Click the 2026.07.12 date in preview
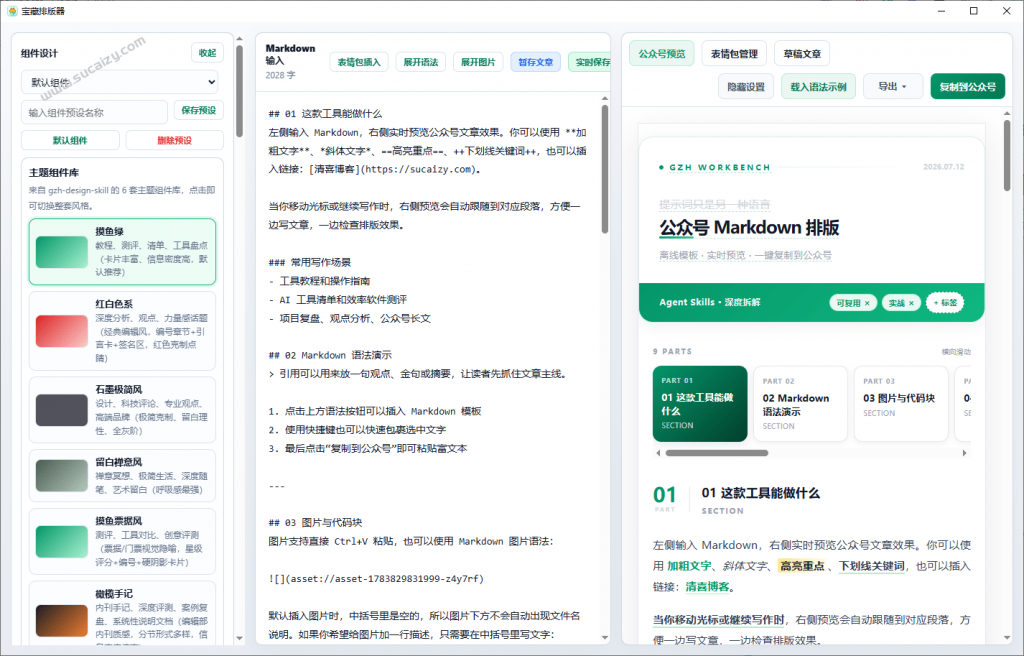Viewport: 1024px width, 656px height. click(943, 167)
